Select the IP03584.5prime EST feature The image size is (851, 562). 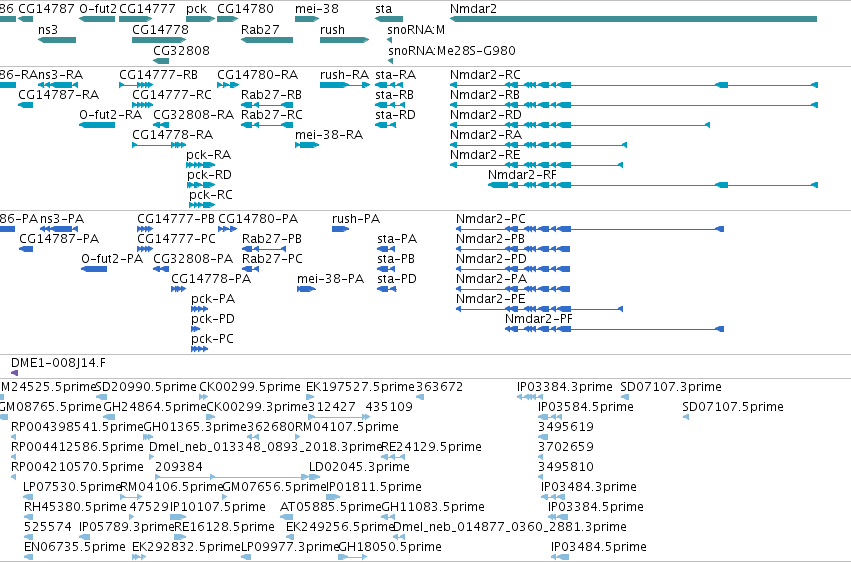pyautogui.click(x=550, y=417)
